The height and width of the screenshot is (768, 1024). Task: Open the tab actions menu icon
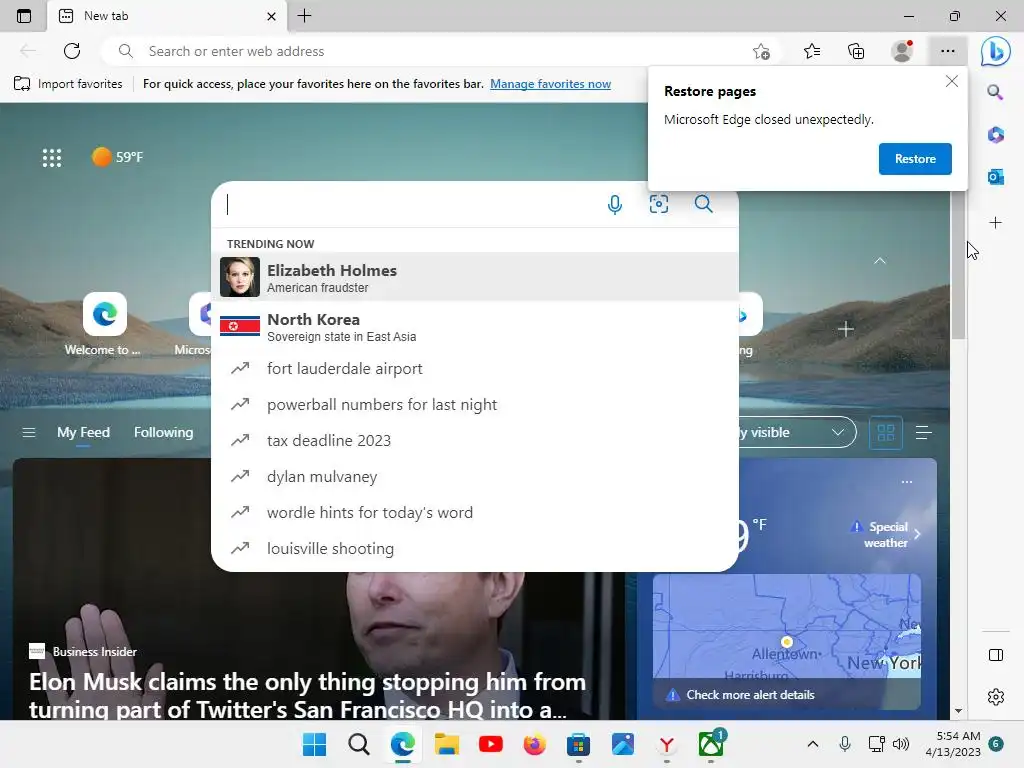point(24,16)
